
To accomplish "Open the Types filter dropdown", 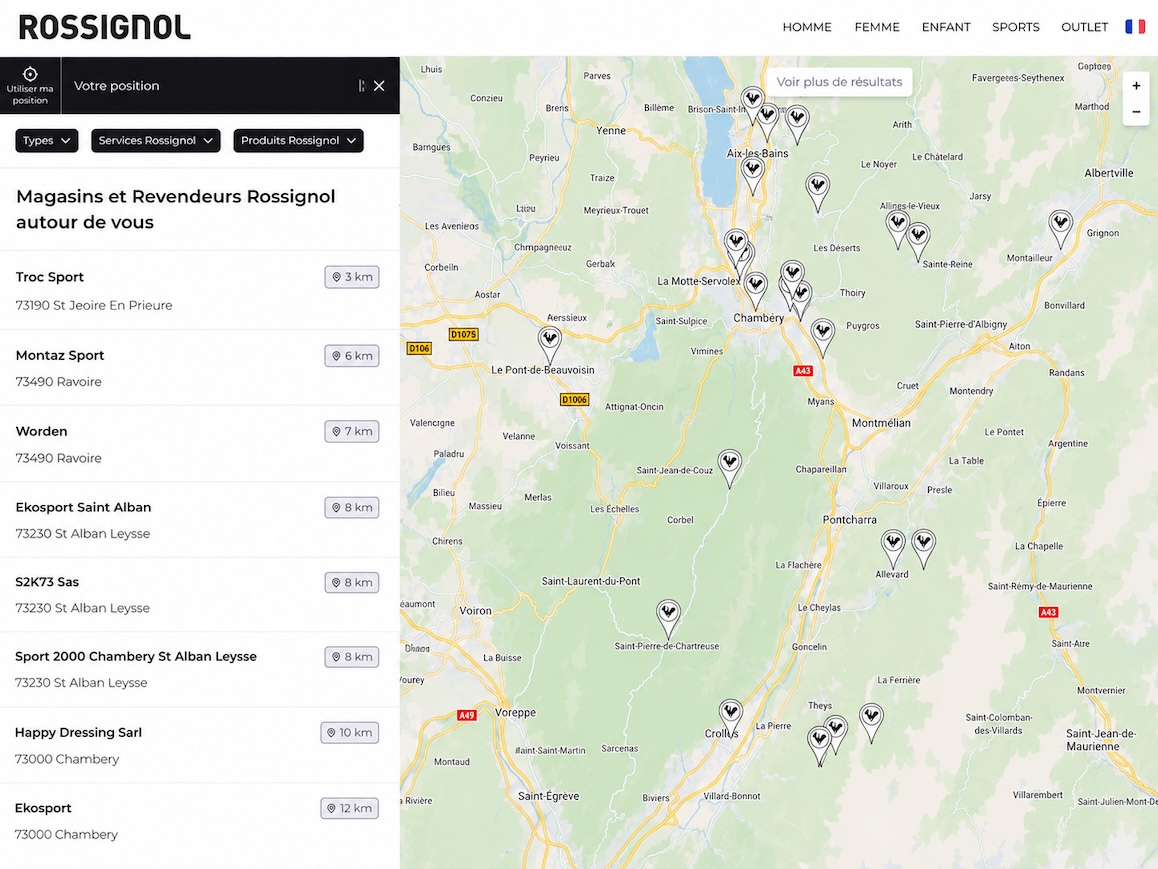I will 47,140.
